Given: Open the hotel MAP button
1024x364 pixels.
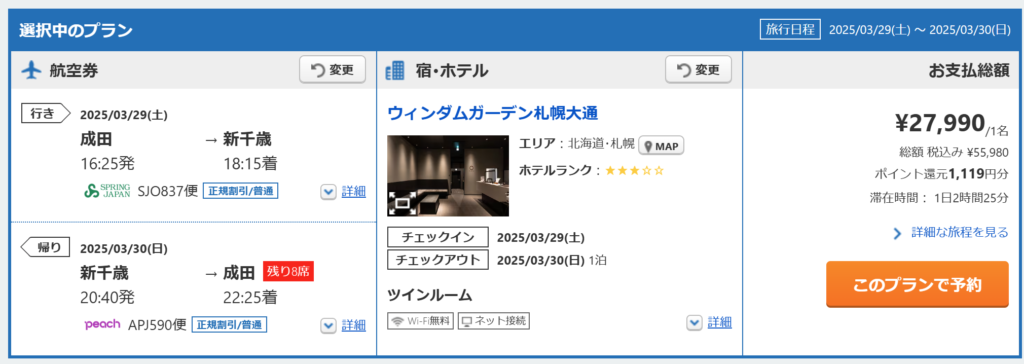Looking at the screenshot, I should 661,146.
